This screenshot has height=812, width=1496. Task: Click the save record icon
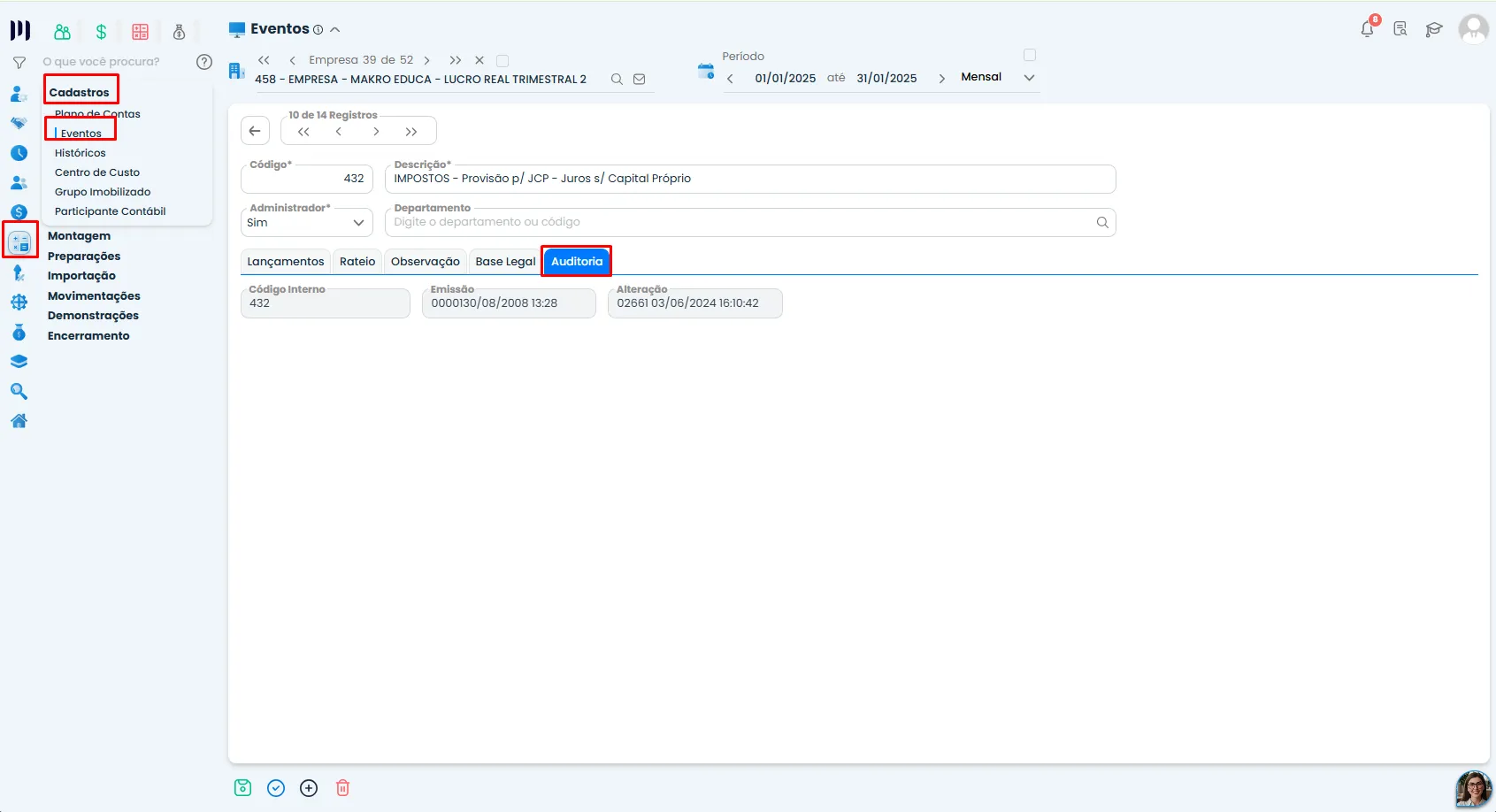click(243, 788)
